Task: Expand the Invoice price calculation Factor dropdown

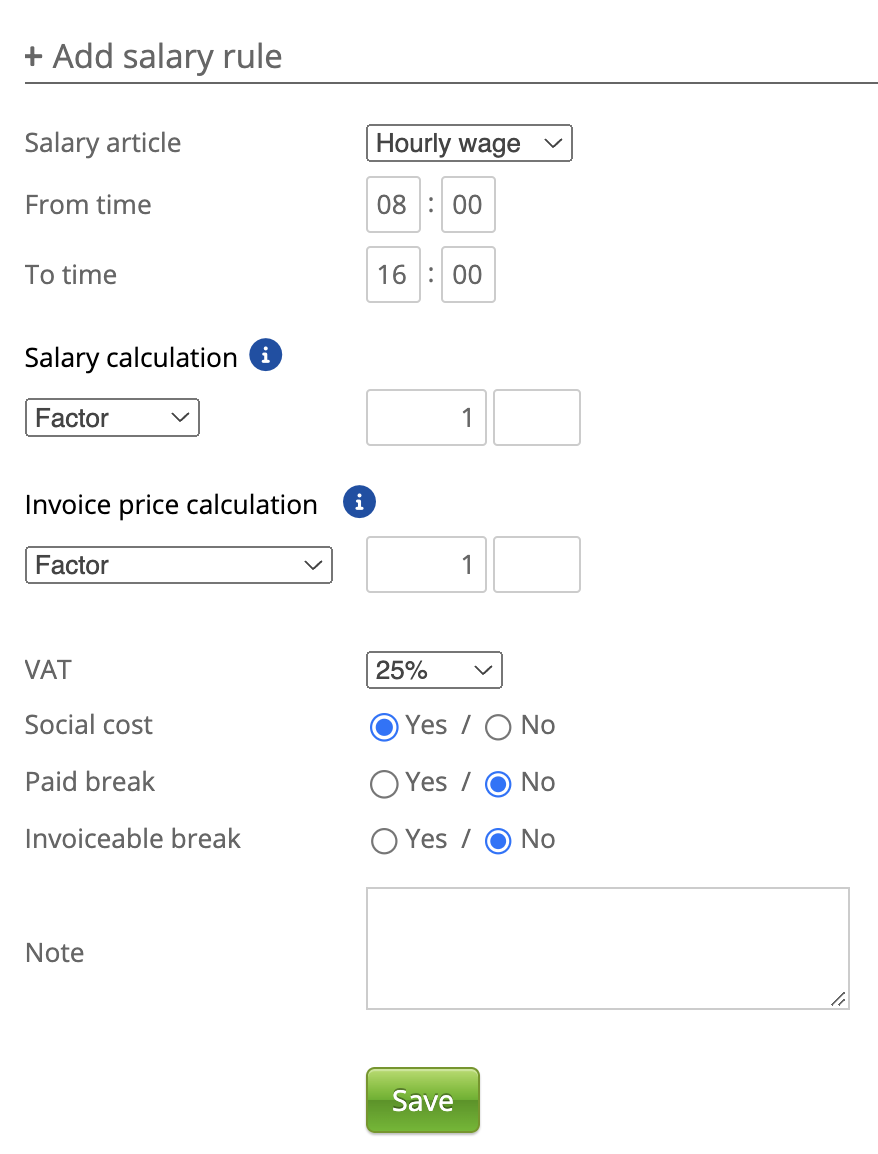Action: click(x=178, y=565)
